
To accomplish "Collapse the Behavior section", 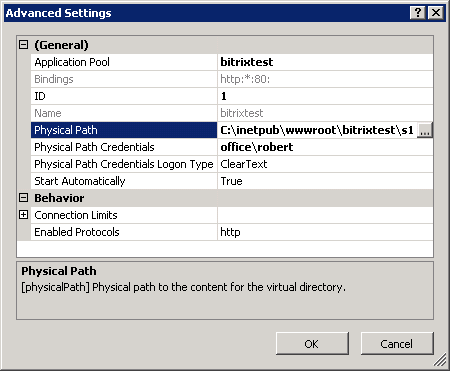I will click(x=23, y=198).
